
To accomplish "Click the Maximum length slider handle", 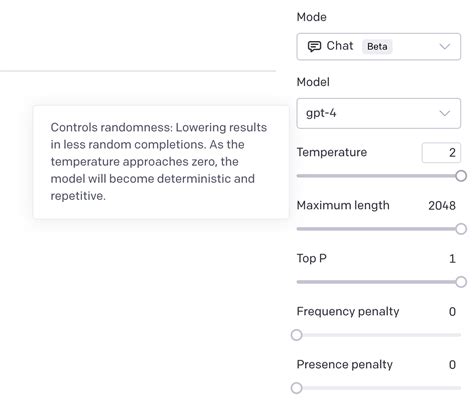I will pos(461,229).
